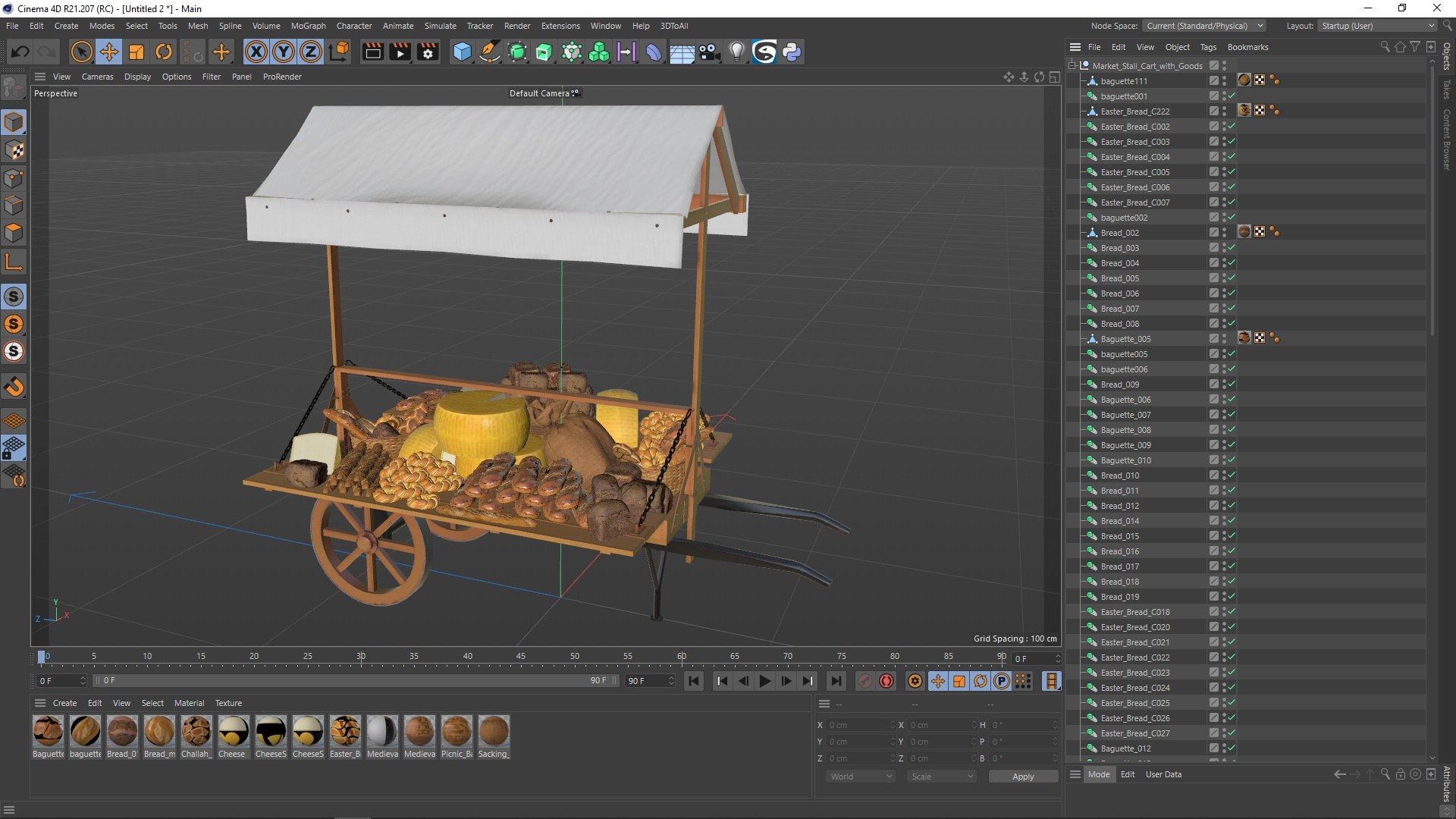Open Node Space dropdown
Viewport: 1456px width, 819px height.
(x=1205, y=26)
